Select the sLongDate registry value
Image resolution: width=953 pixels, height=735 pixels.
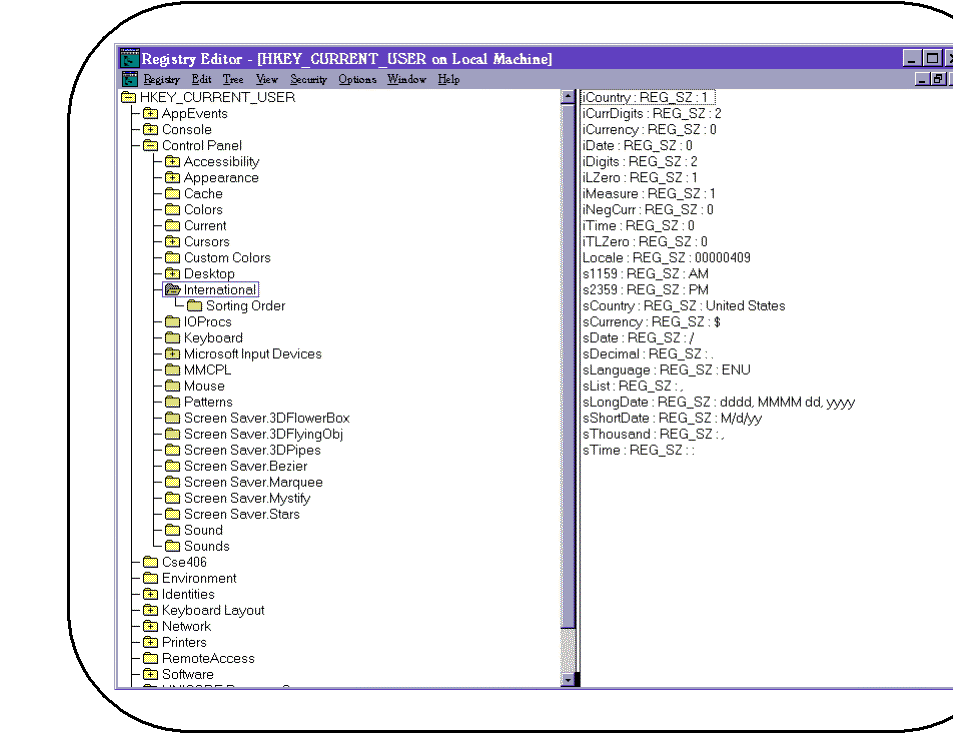(718, 402)
